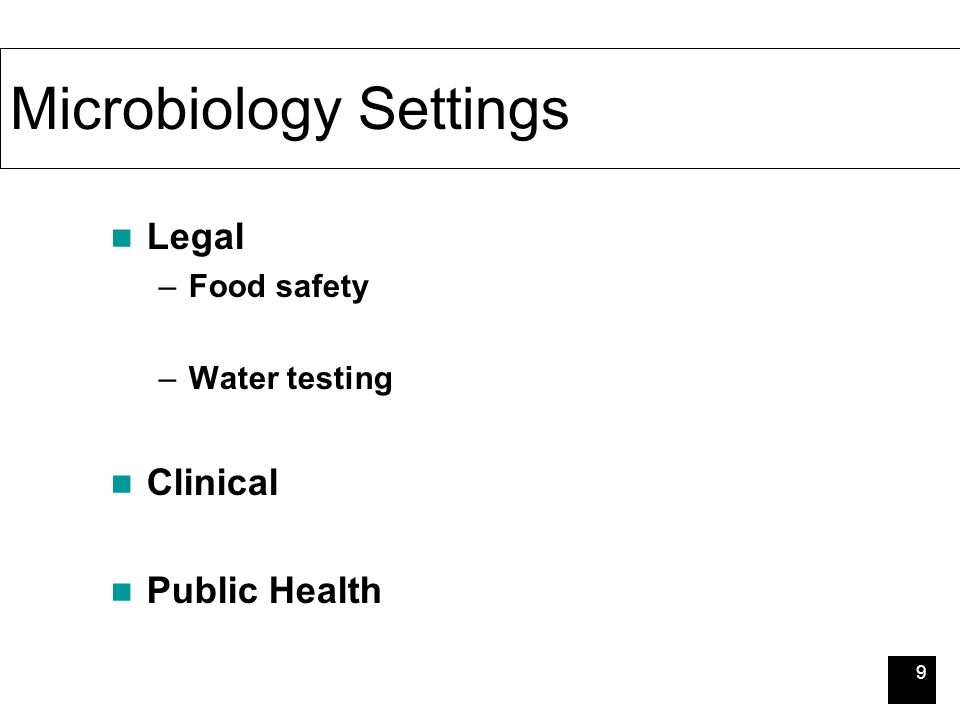This screenshot has height=720, width=960.
Task: Click the word Microbiology in the title
Action: pyautogui.click(x=176, y=110)
